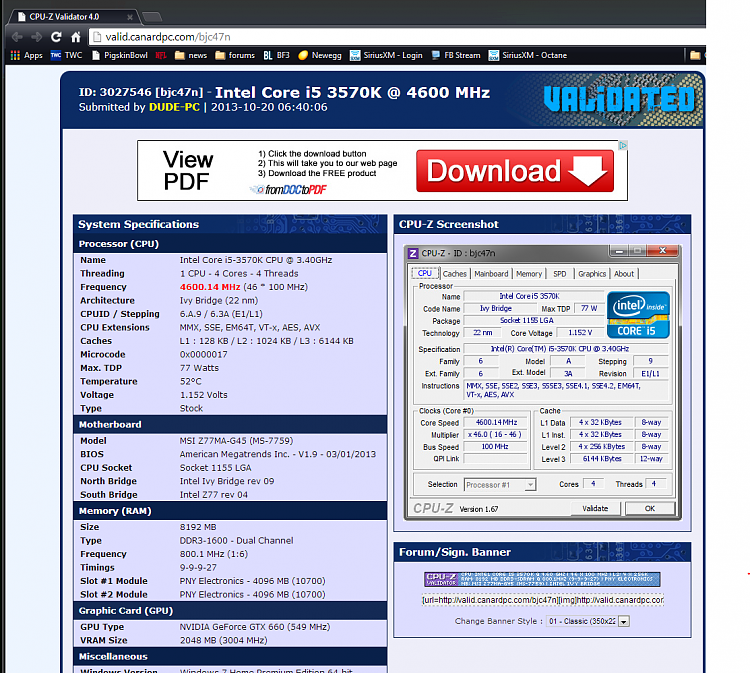Open the TWC bookmark
Screen dimensions: 750x673
point(66,55)
